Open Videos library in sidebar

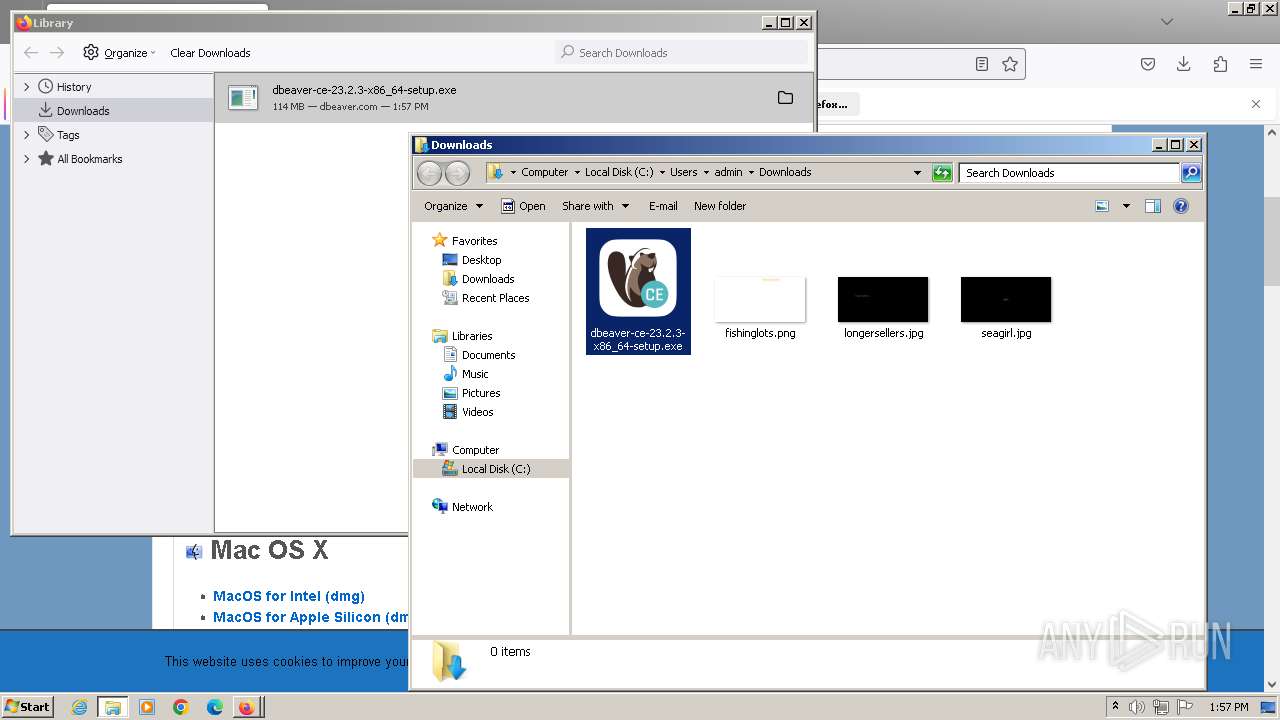click(477, 412)
